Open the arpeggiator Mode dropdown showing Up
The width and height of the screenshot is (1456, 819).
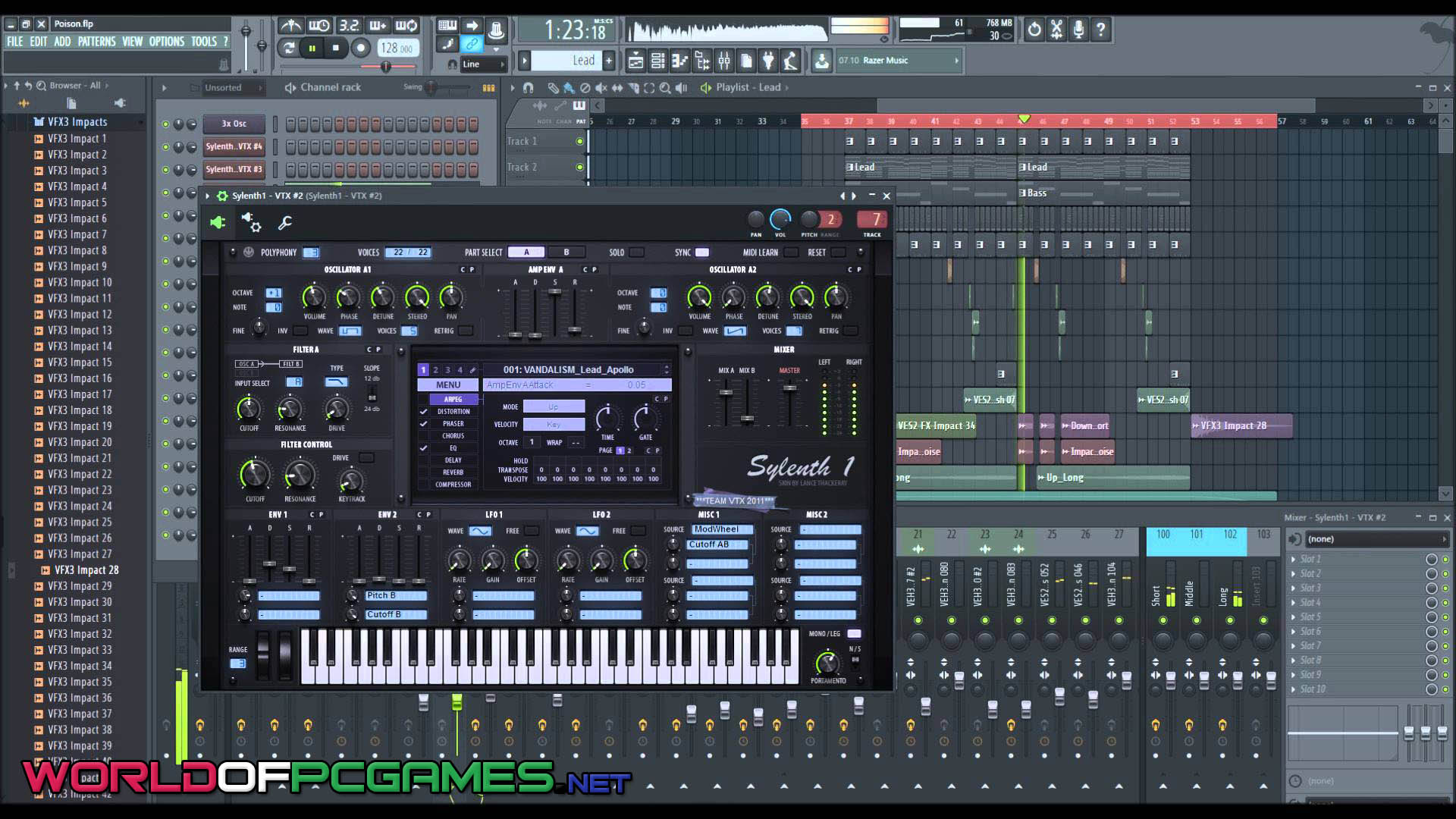point(554,407)
